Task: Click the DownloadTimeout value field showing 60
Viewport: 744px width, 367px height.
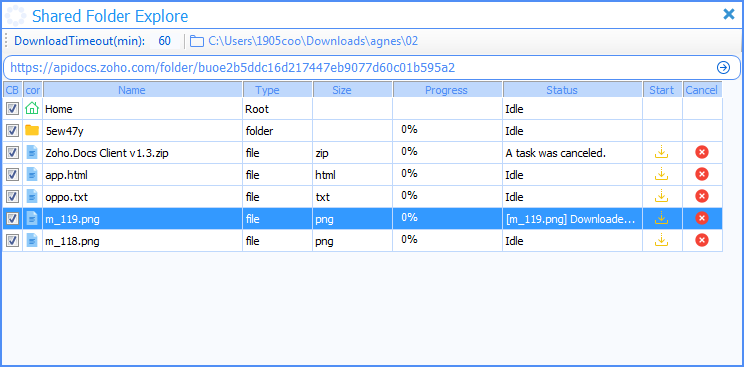Action: (x=165, y=41)
